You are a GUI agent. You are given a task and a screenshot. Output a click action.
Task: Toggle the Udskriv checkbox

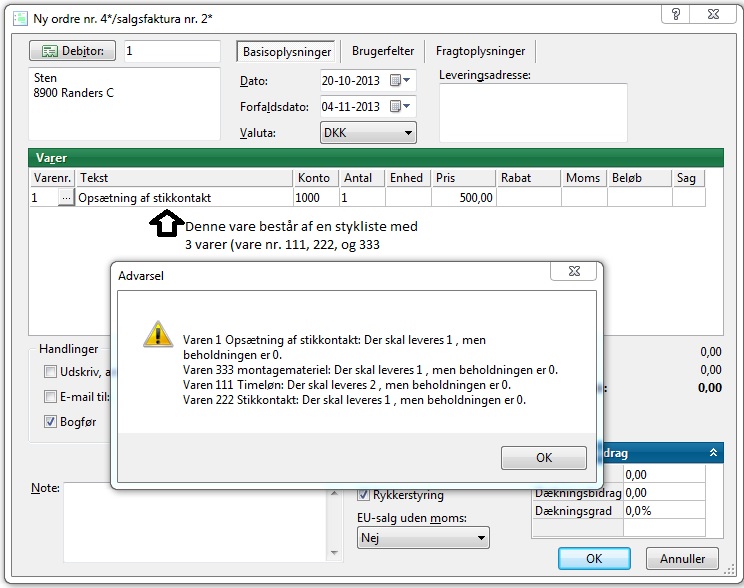coord(50,372)
